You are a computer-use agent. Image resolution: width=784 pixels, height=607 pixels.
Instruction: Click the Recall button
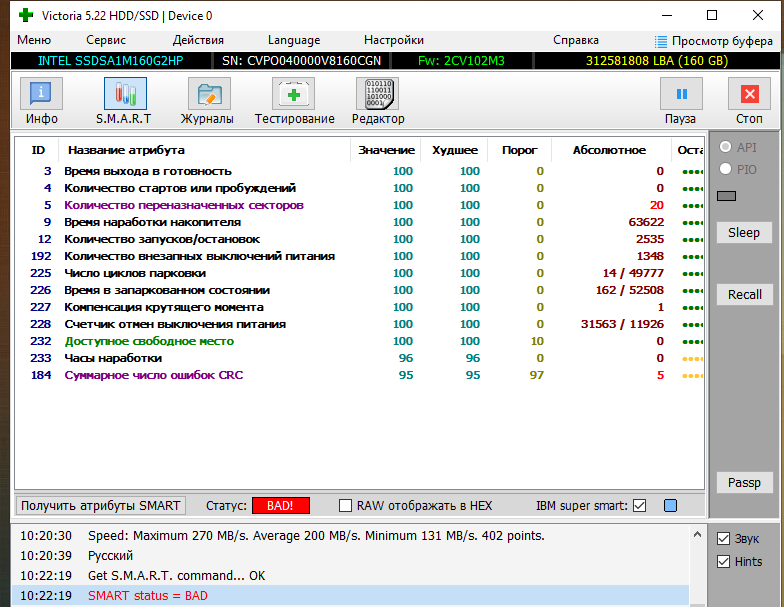[x=744, y=294]
